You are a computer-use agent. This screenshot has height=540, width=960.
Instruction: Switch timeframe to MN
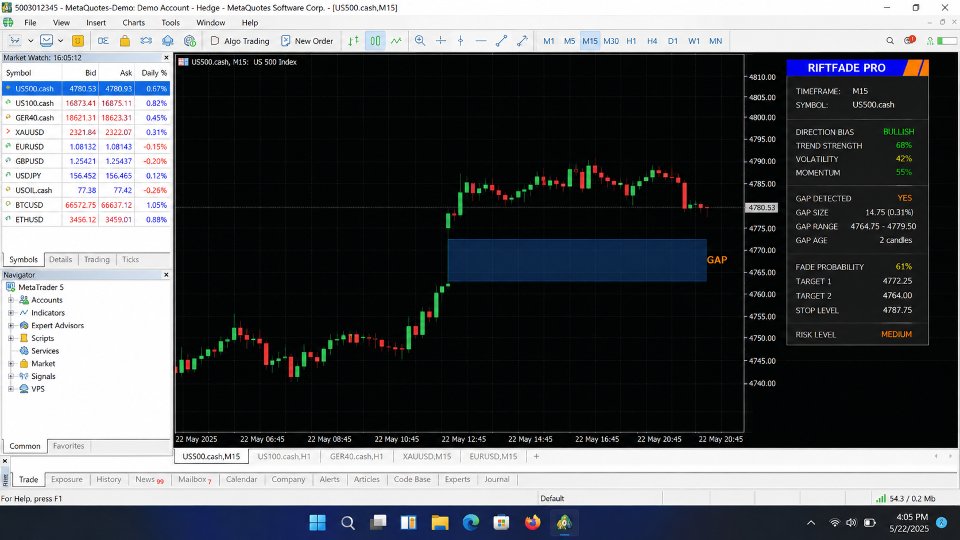(x=715, y=41)
